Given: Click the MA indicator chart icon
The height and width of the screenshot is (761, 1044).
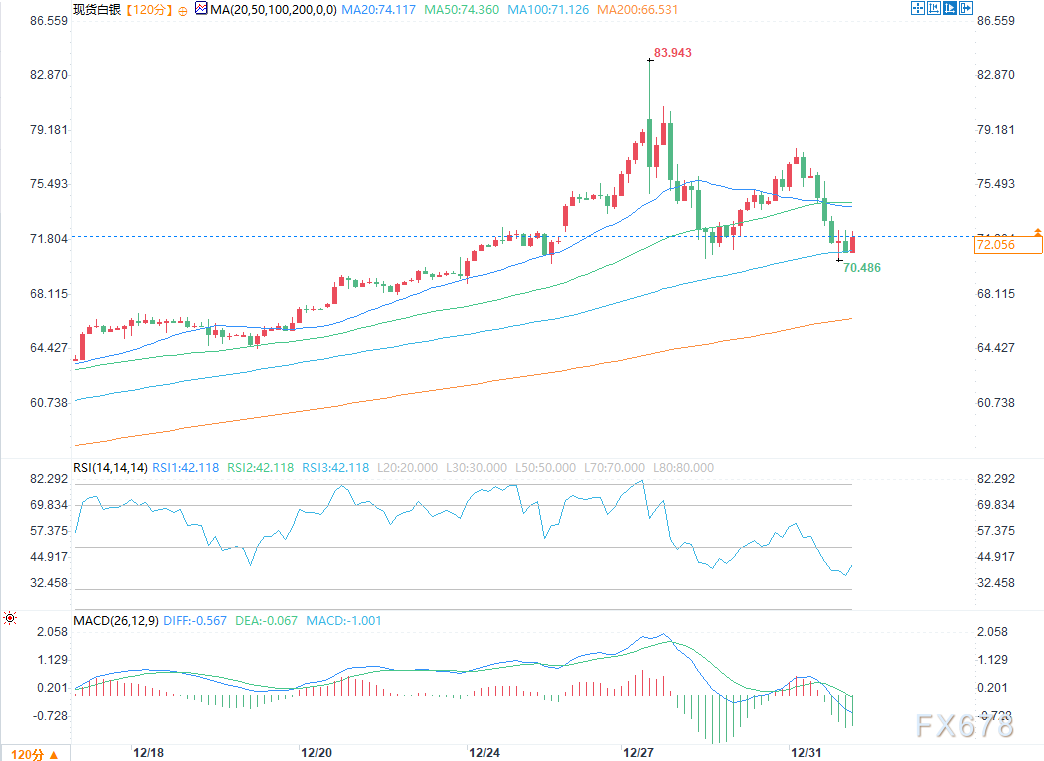Looking at the screenshot, I should tap(201, 9).
